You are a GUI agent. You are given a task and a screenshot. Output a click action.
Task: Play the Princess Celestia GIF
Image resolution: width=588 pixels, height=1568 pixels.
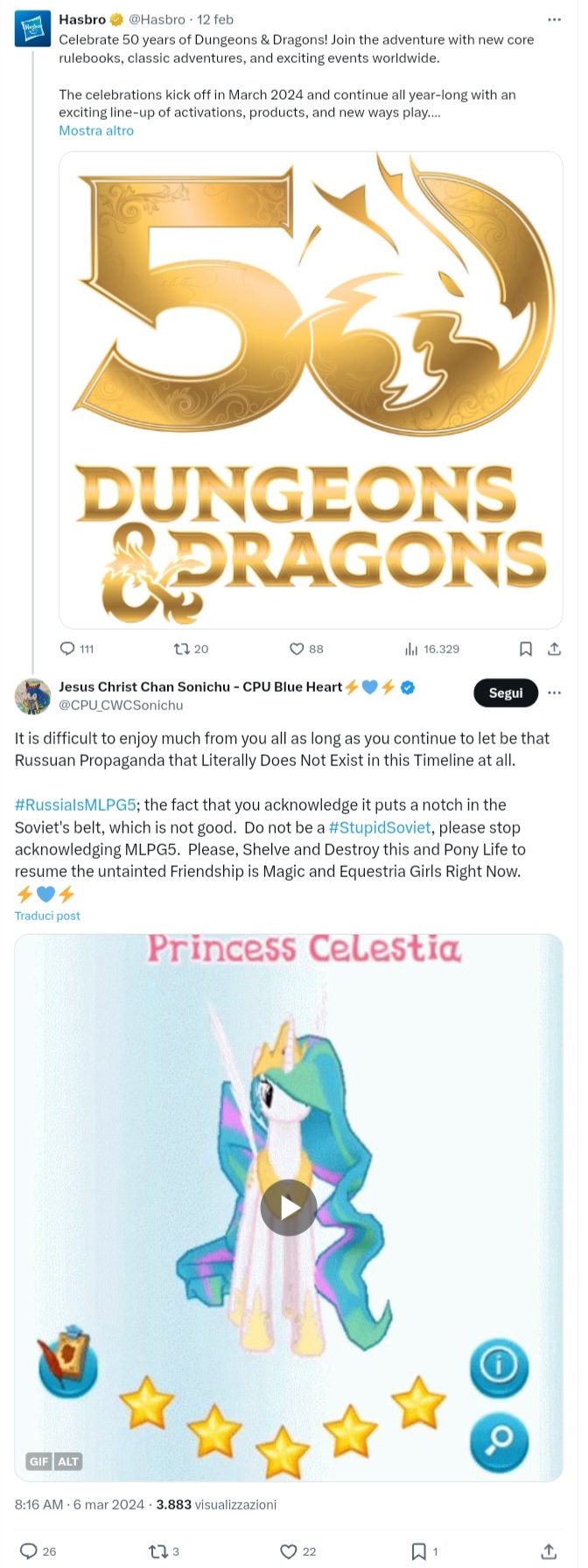point(289,1207)
